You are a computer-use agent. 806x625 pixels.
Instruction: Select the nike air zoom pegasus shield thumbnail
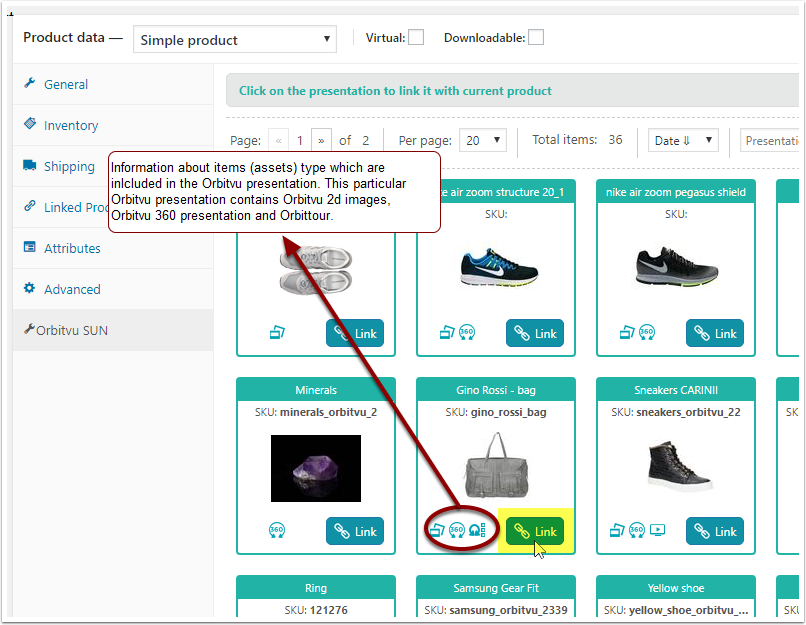coord(676,266)
